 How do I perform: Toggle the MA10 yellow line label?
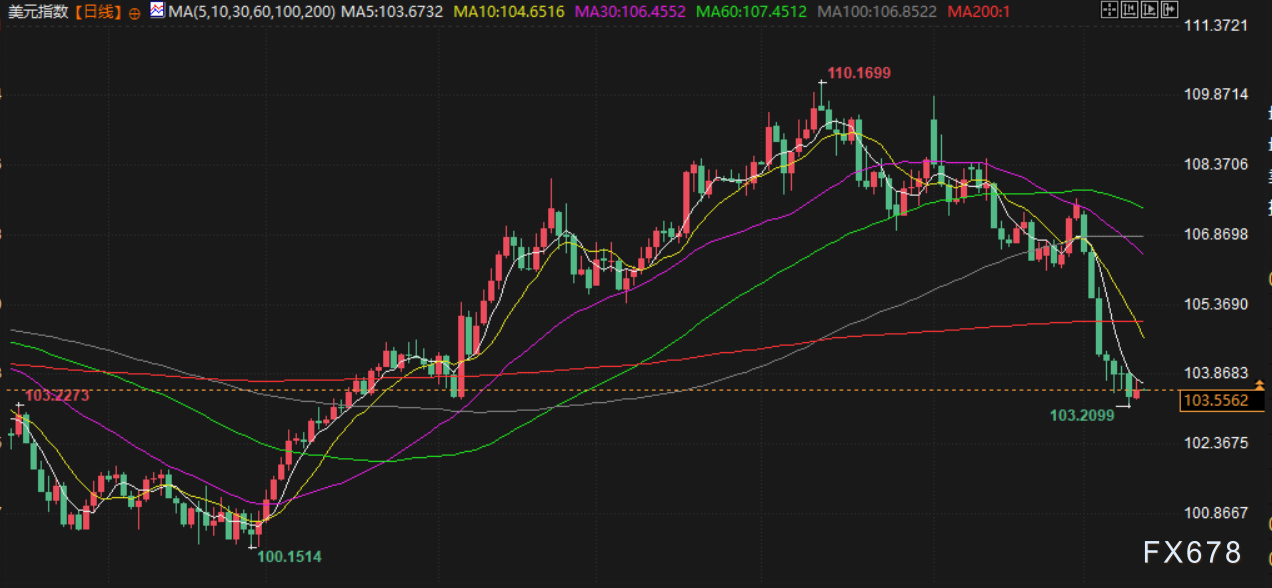click(x=508, y=12)
